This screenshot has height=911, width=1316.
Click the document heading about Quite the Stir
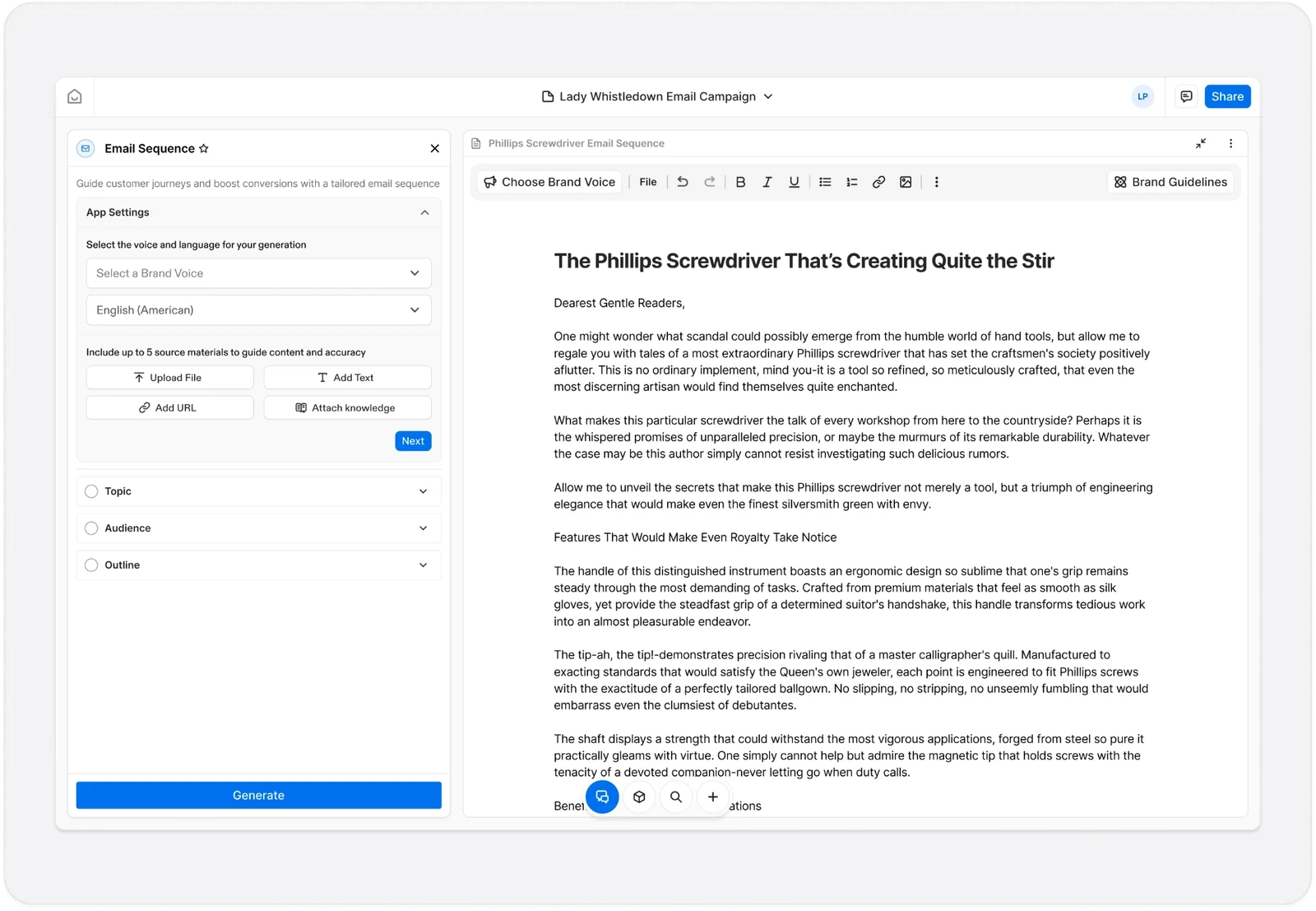[804, 261]
